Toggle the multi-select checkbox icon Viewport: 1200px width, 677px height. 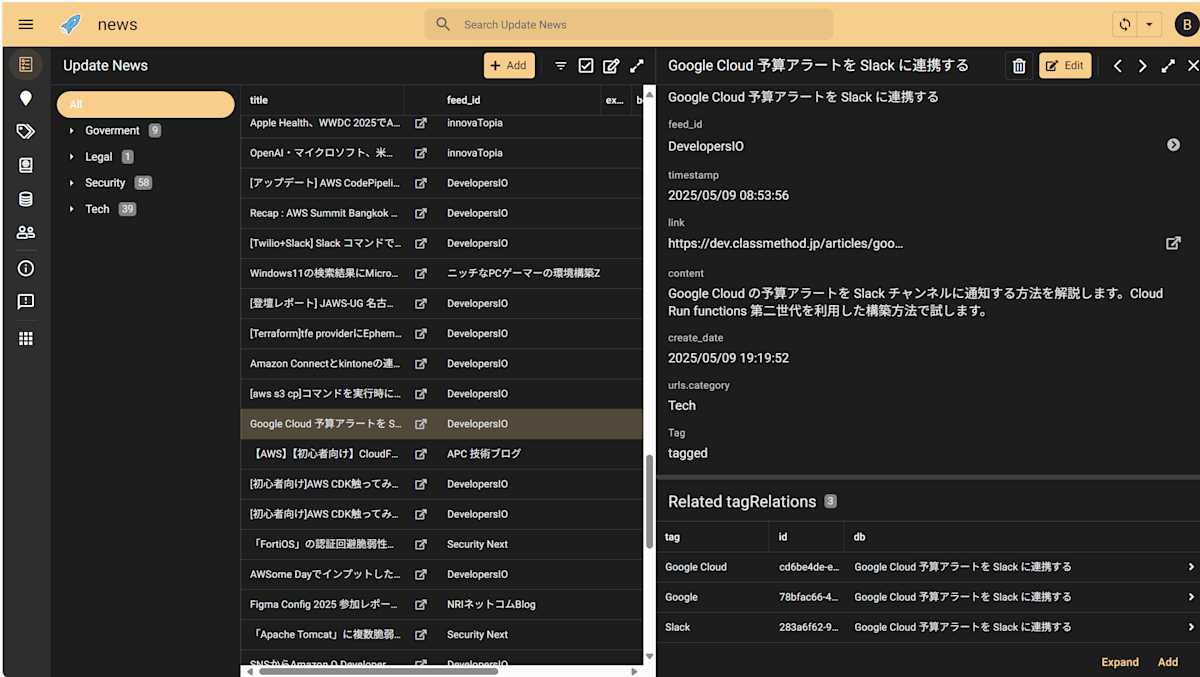(x=586, y=66)
